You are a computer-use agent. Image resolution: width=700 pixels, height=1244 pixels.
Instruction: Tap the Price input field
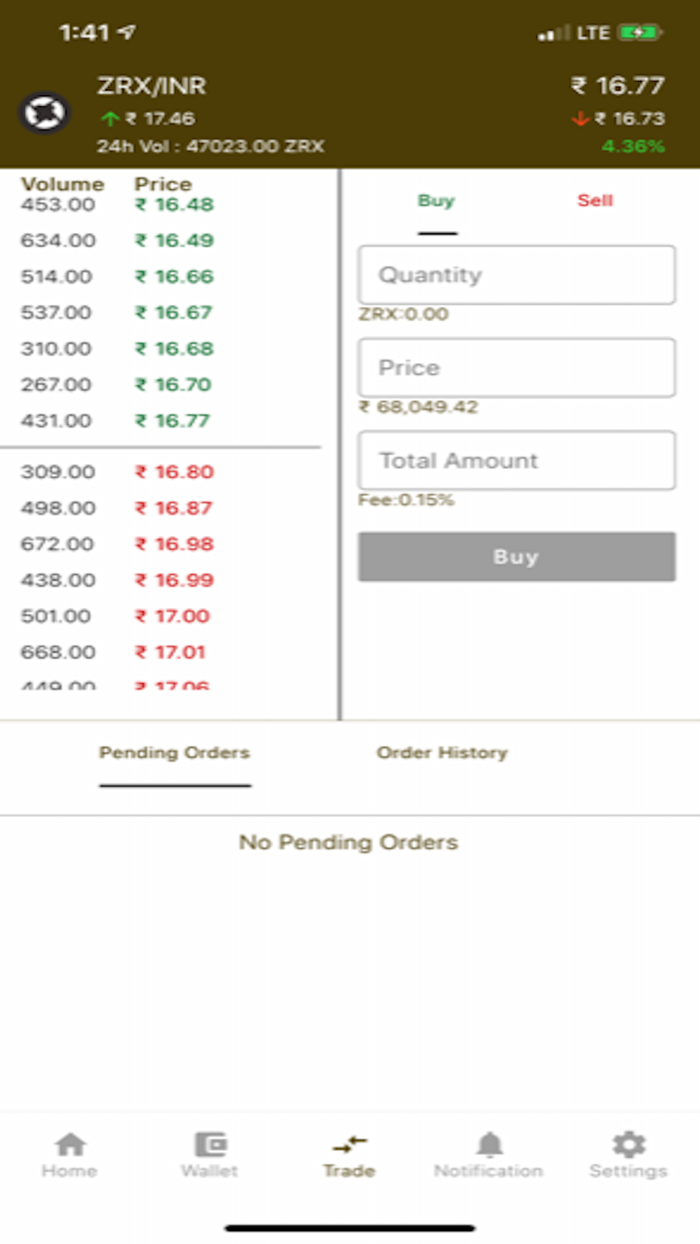tap(516, 367)
